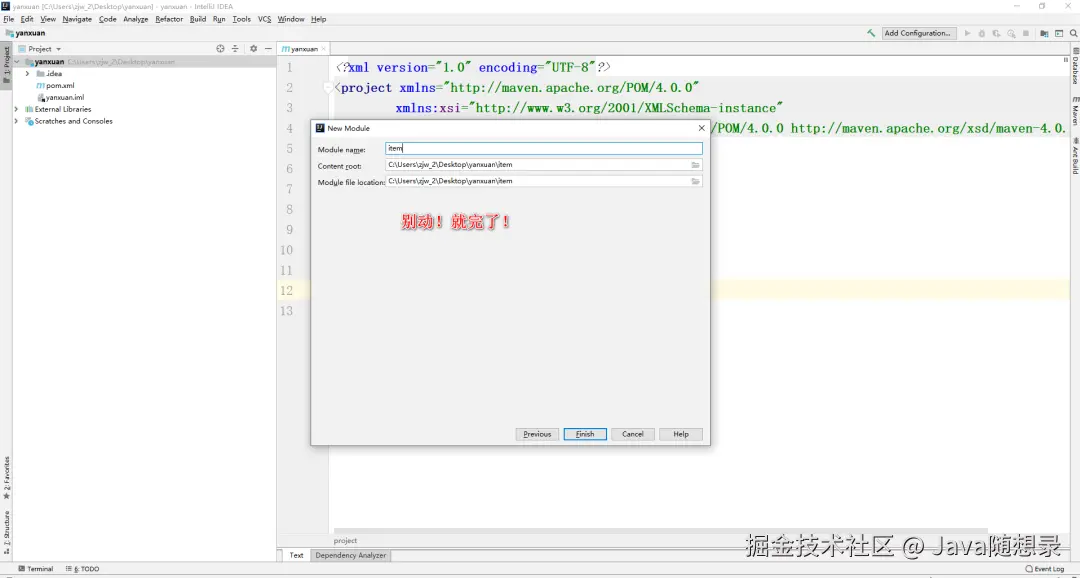Click the Build Project hammer icon
1080x578 pixels.
pos(871,33)
